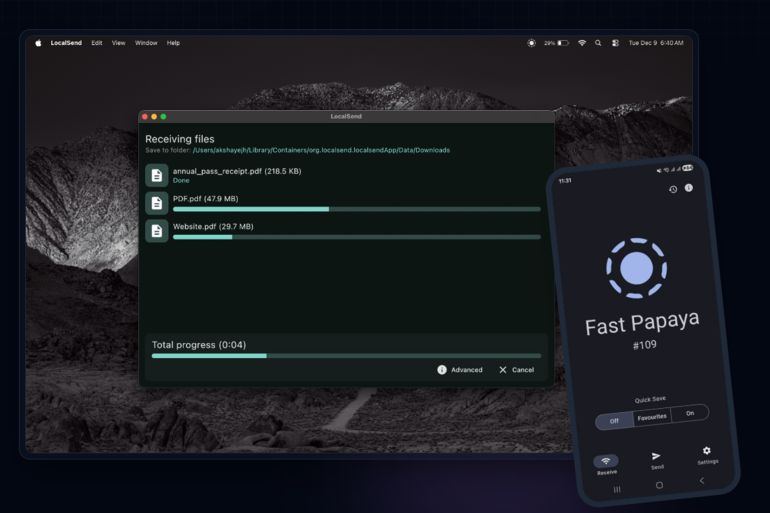
Task: Click the Website.pdf document icon
Action: tap(156, 231)
